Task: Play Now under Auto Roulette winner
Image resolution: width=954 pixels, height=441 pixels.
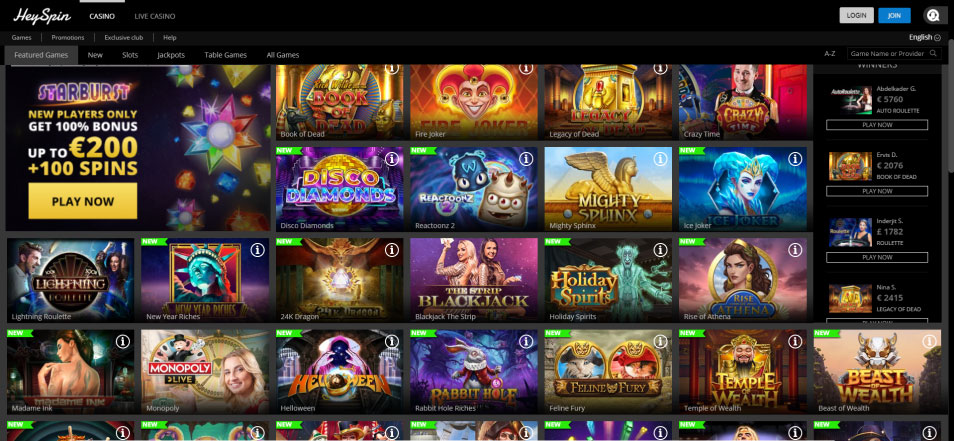Action: [x=877, y=125]
